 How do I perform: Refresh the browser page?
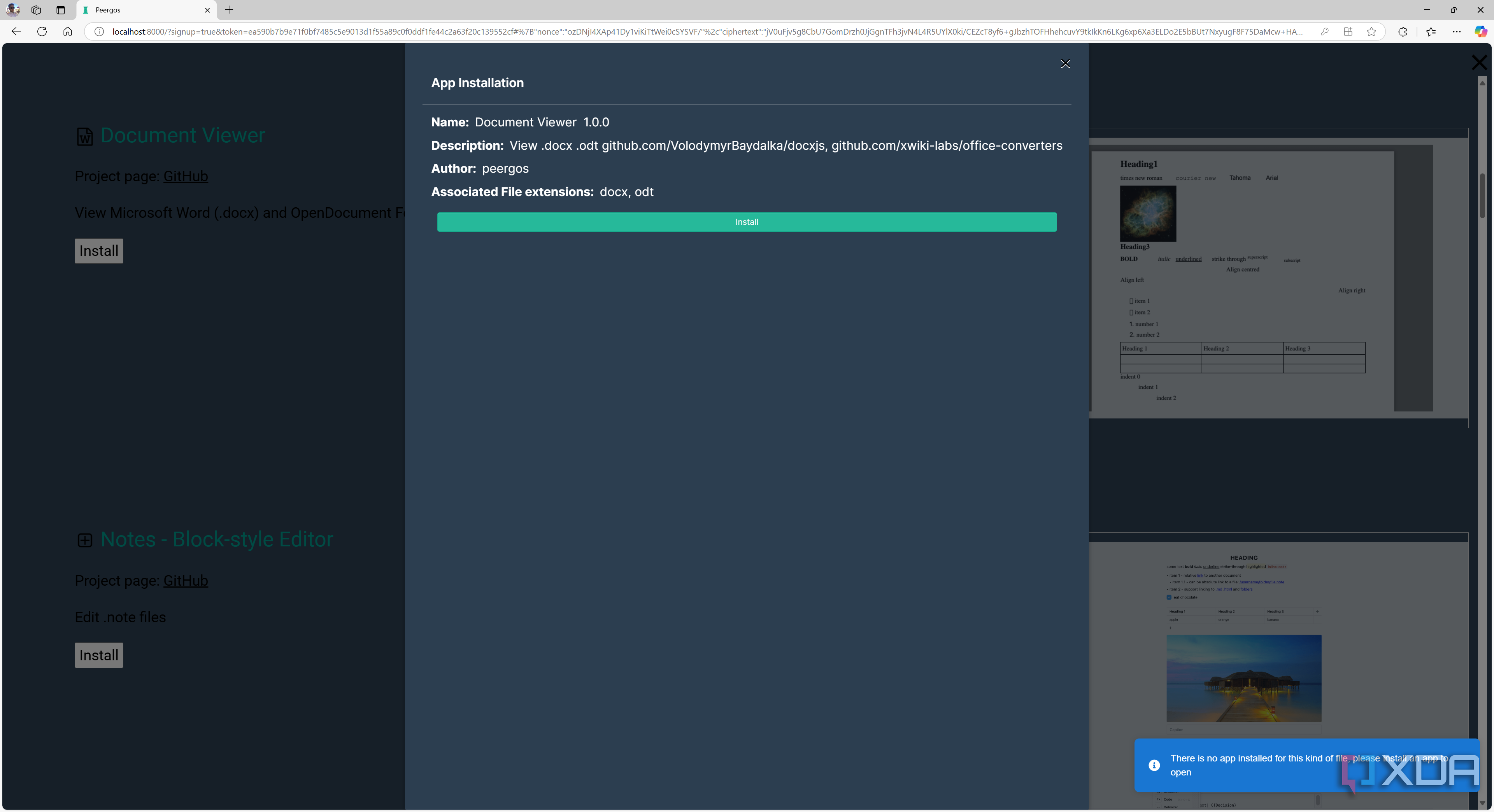(42, 31)
